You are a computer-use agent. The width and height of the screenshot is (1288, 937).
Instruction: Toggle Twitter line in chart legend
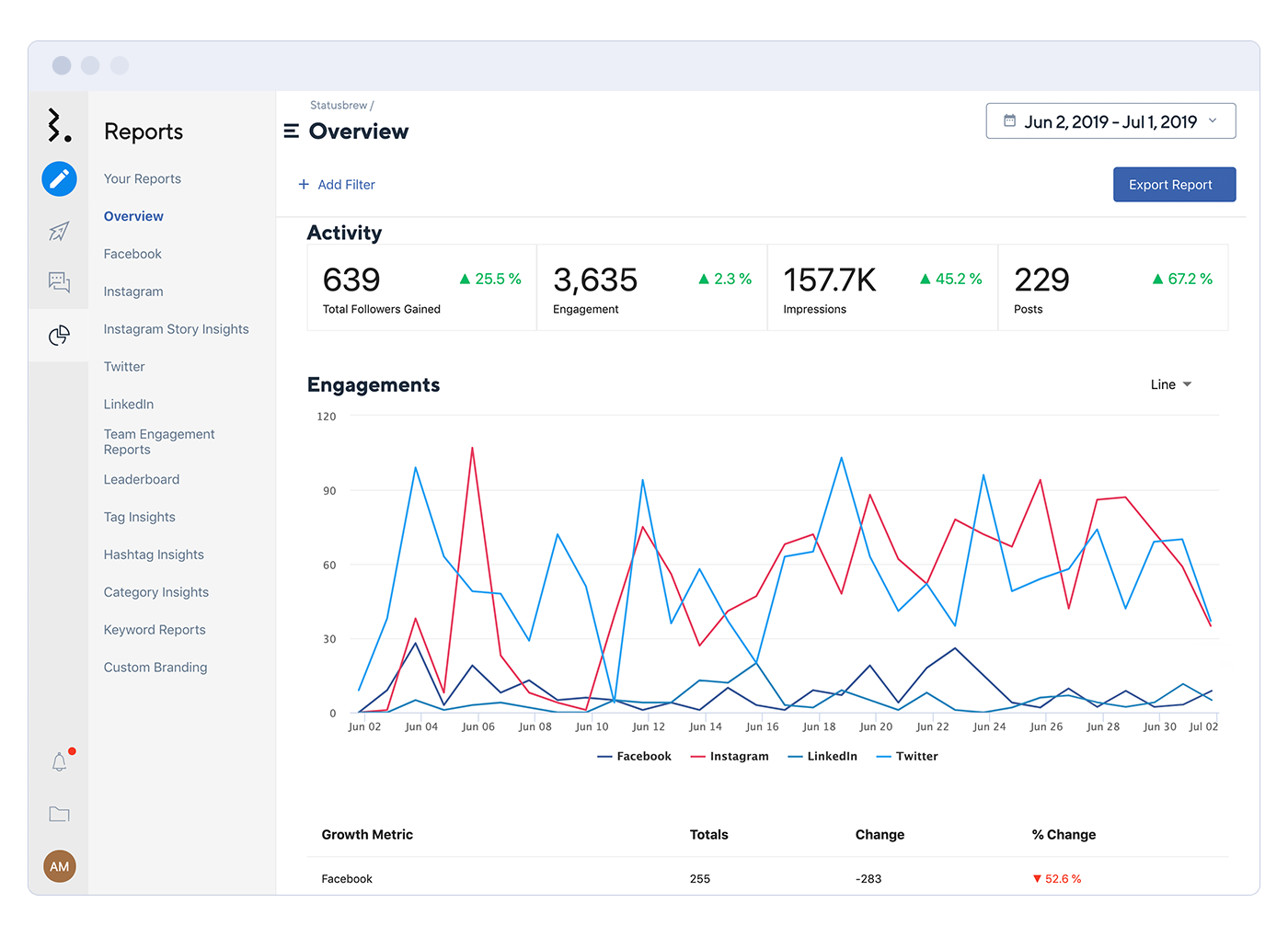[907, 756]
